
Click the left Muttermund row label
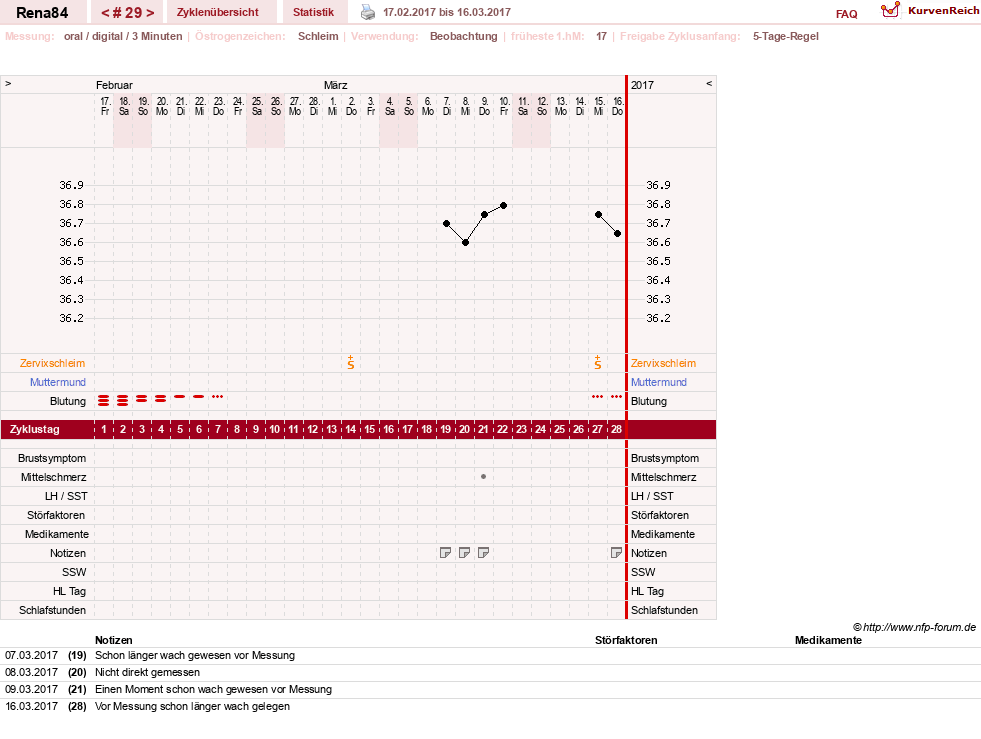click(58, 382)
